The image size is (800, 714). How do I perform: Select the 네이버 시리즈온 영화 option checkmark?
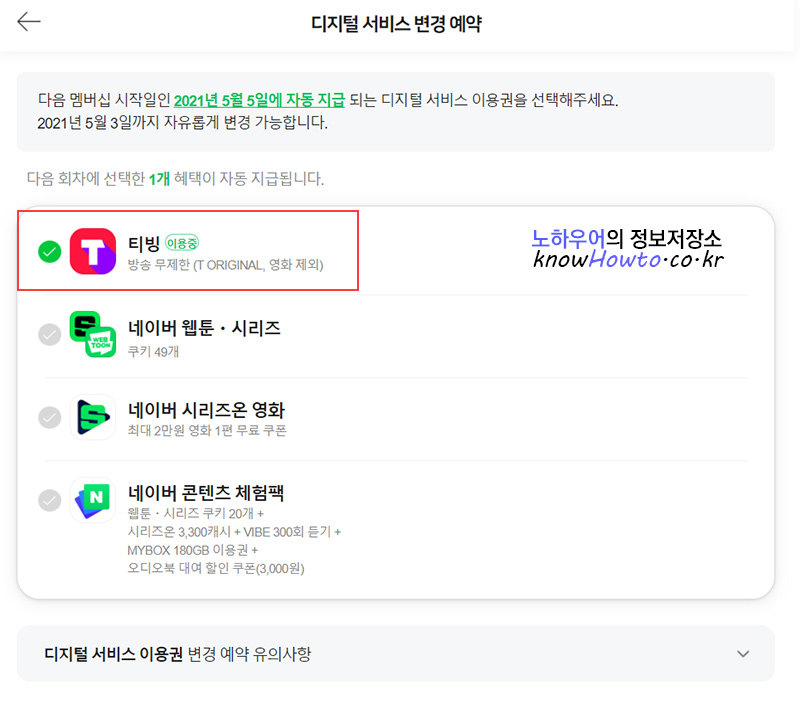(x=49, y=417)
